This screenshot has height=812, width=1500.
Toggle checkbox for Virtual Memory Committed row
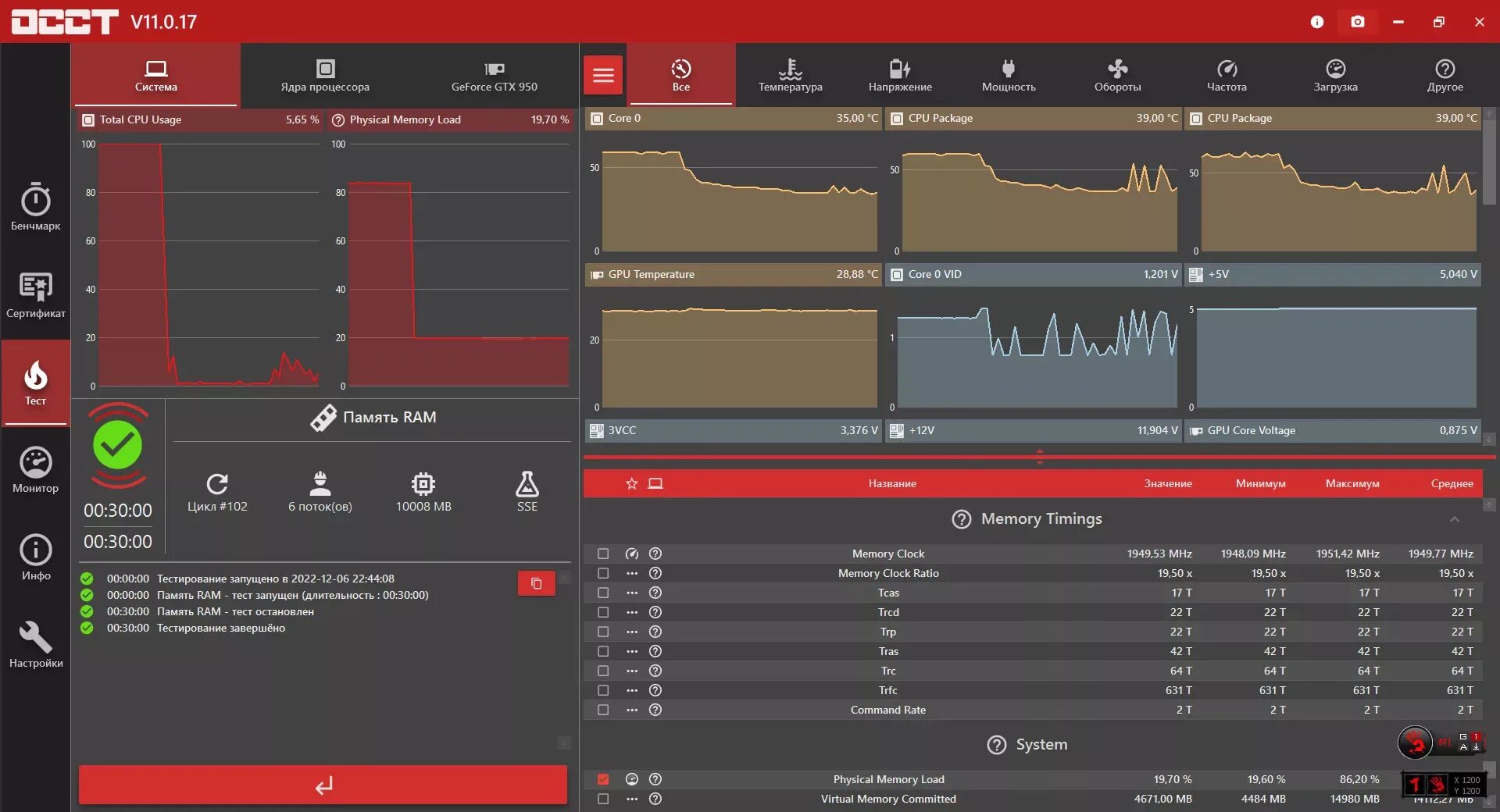point(603,799)
